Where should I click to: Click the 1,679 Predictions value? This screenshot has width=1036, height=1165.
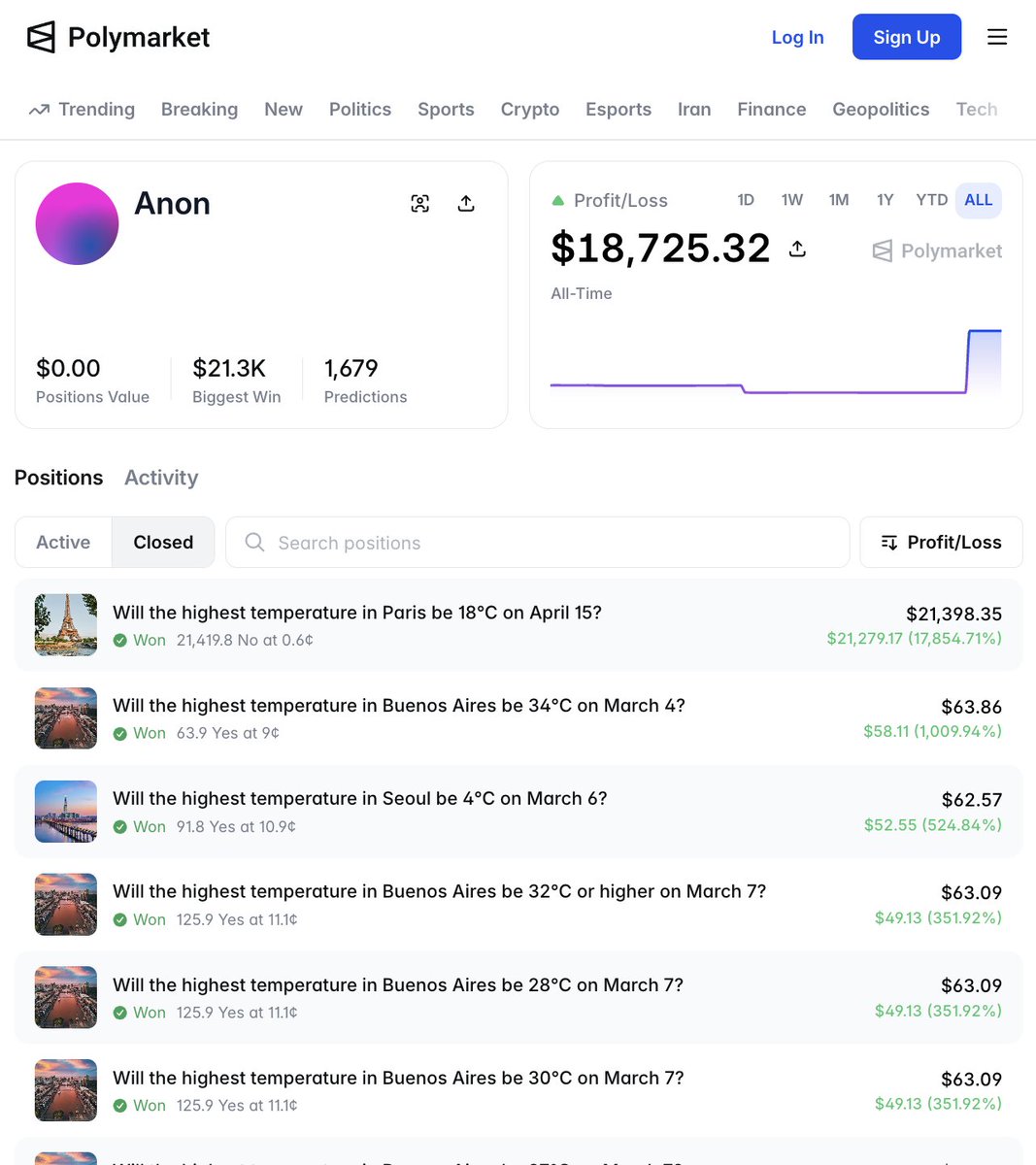coord(351,369)
